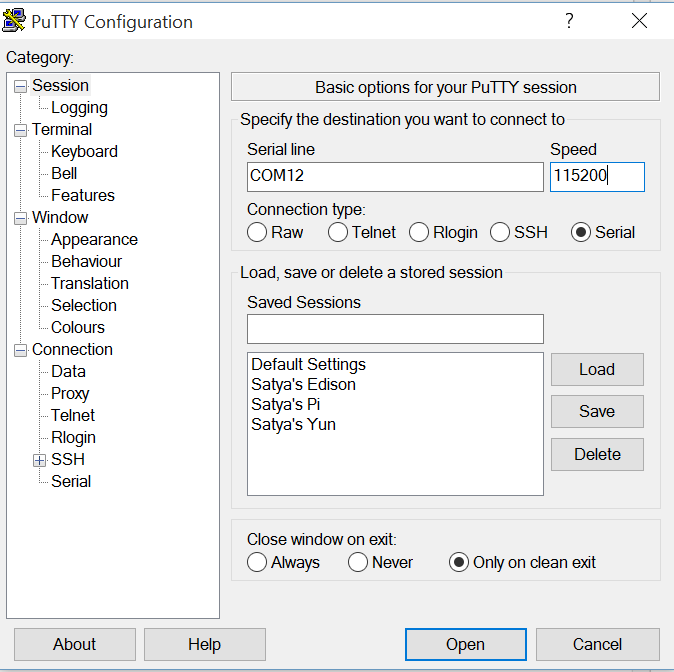
Task: Open the Session category
Action: [61, 86]
